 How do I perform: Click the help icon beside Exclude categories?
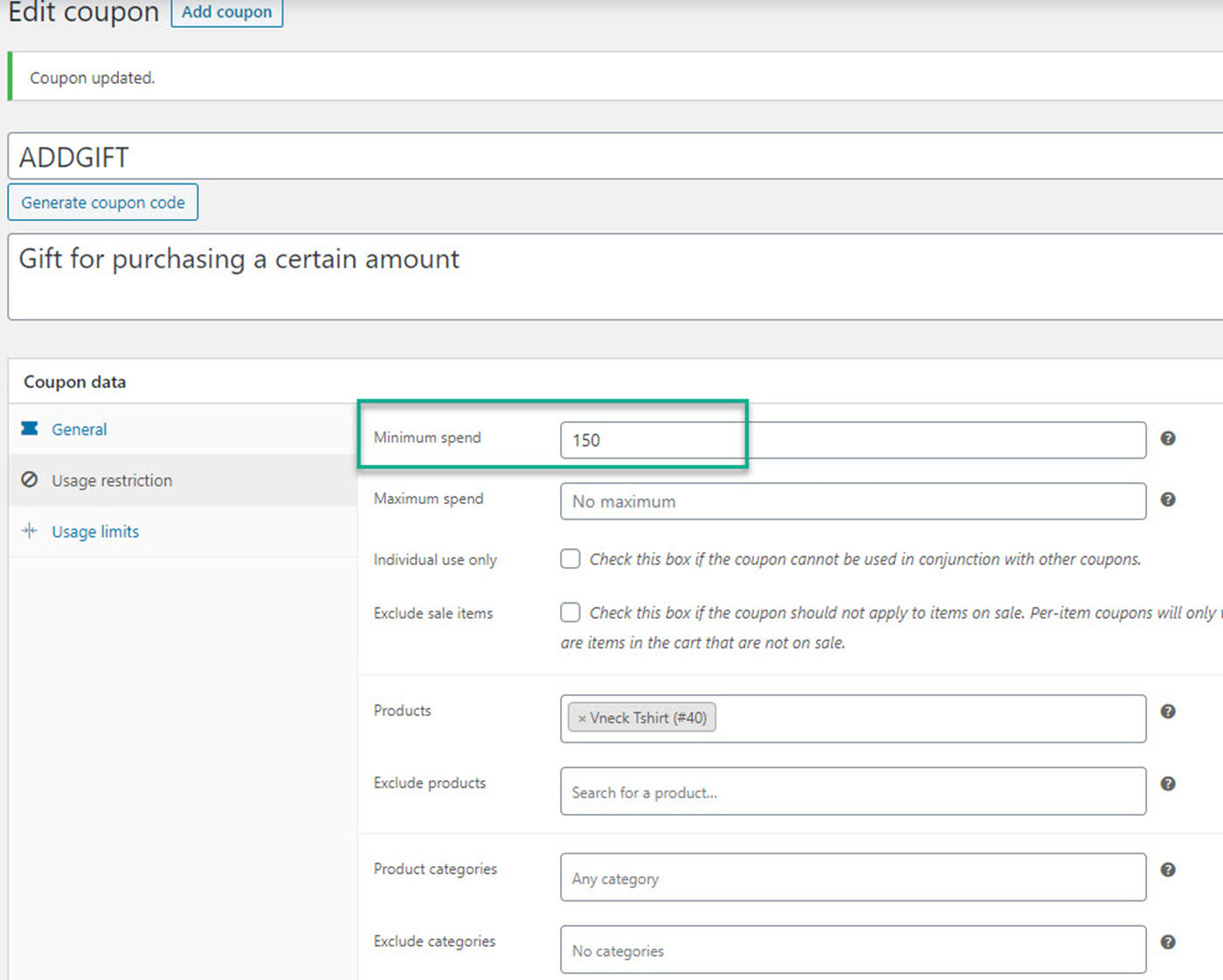point(1167,942)
